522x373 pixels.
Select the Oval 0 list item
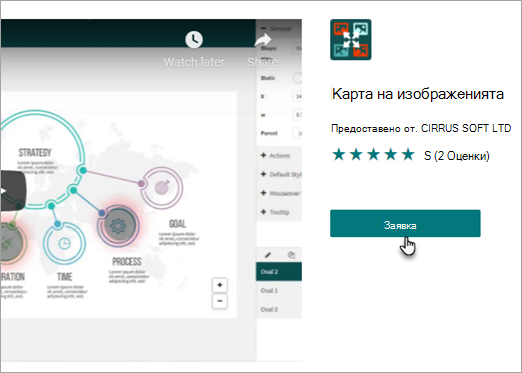[x=279, y=309]
